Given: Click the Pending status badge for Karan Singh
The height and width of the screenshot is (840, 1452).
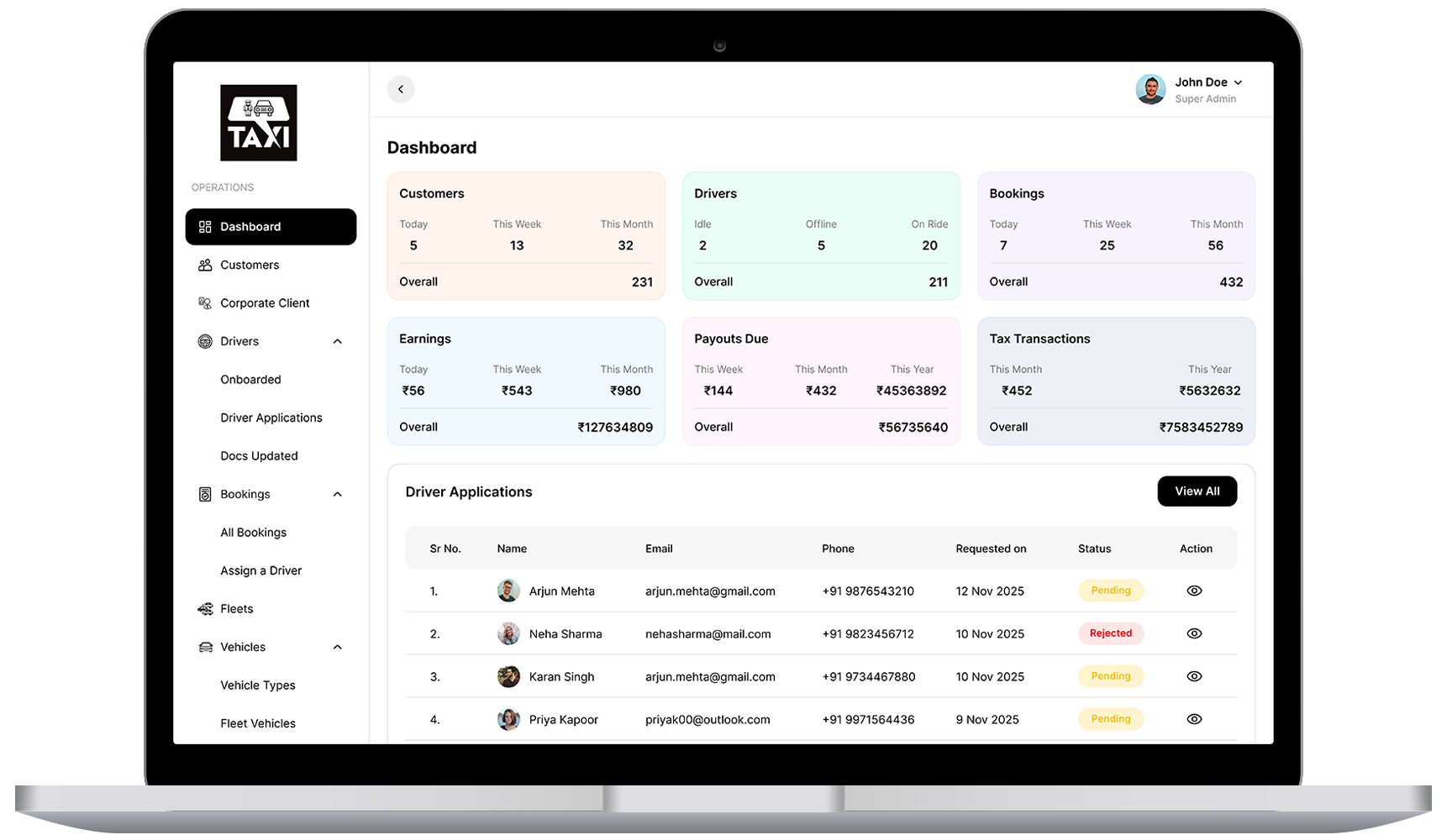Looking at the screenshot, I should click(1111, 676).
